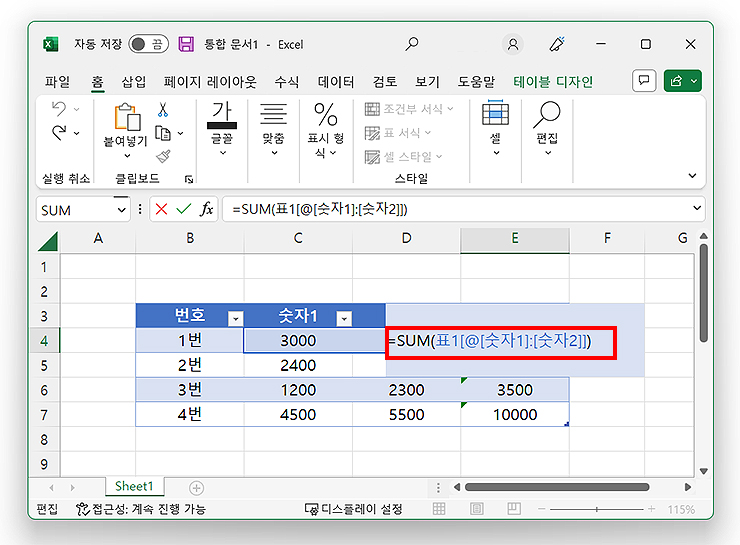This screenshot has height=545, width=740.
Task: Click the Redo arrow icon
Action: [x=59, y=133]
